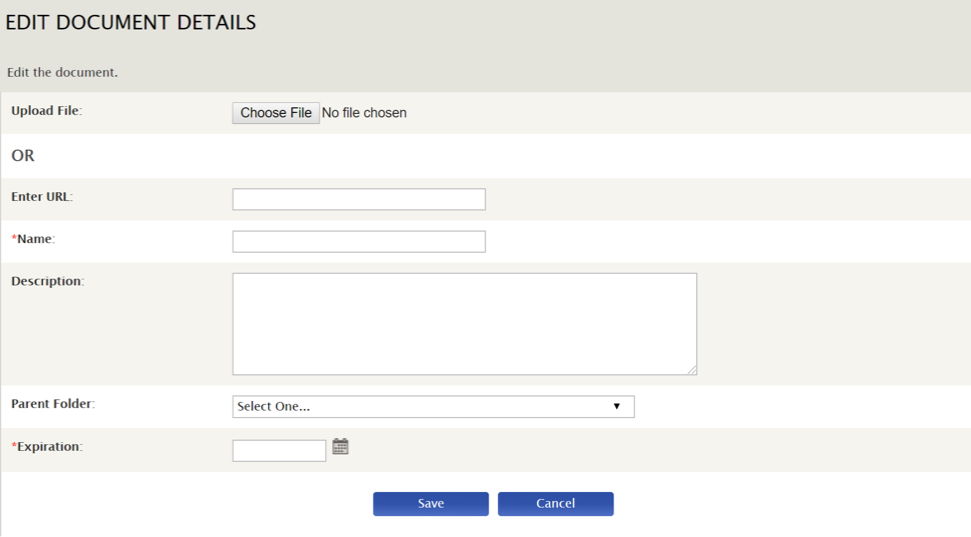Click the '*Expiration' required field label
Image resolution: width=971 pixels, height=537 pixels.
pyautogui.click(x=46, y=447)
